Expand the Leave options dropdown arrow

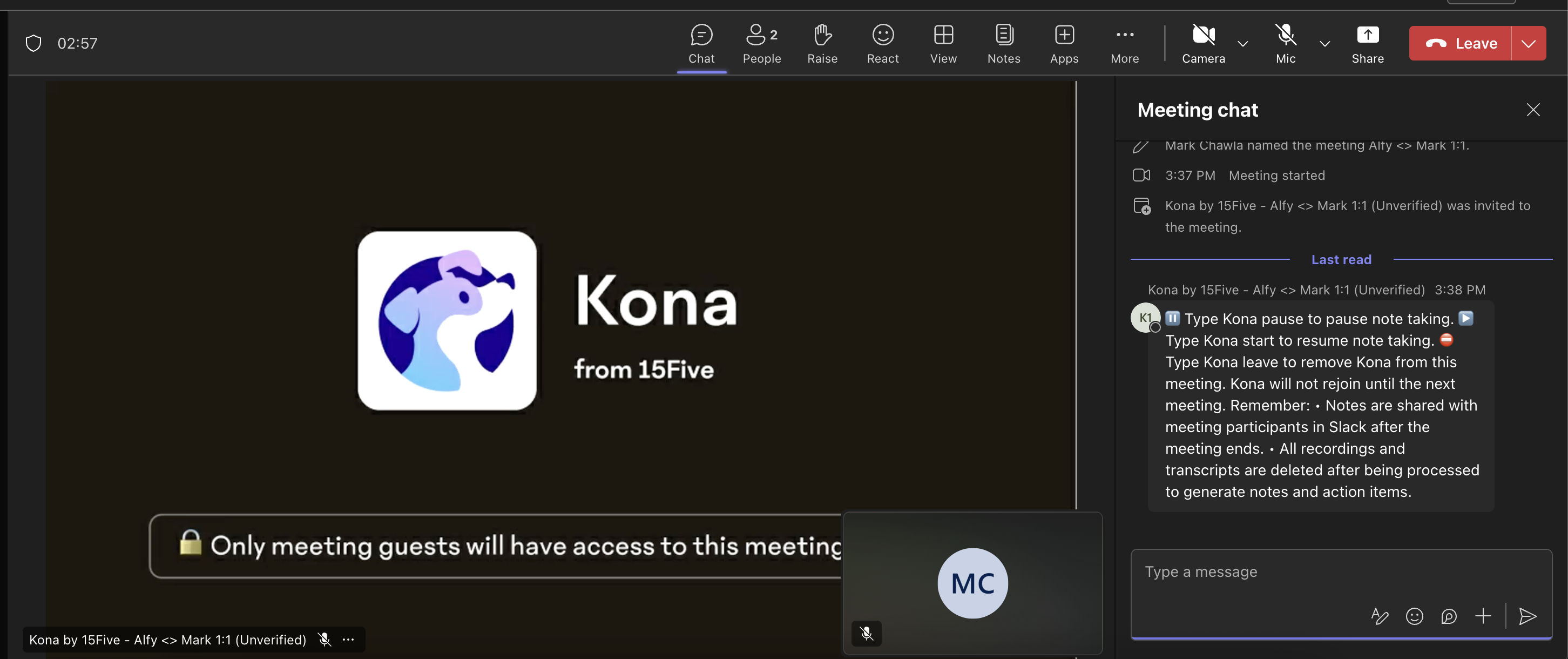pyautogui.click(x=1529, y=43)
